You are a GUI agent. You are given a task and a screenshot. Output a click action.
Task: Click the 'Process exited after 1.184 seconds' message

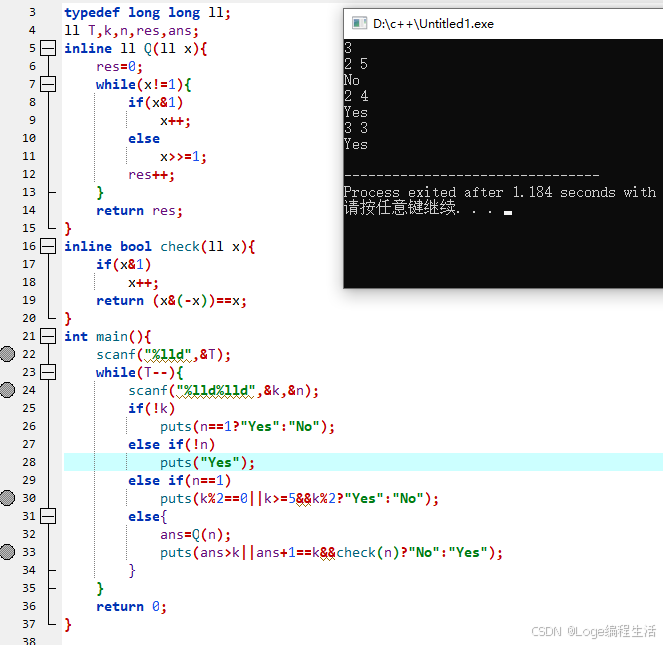[x=500, y=192]
